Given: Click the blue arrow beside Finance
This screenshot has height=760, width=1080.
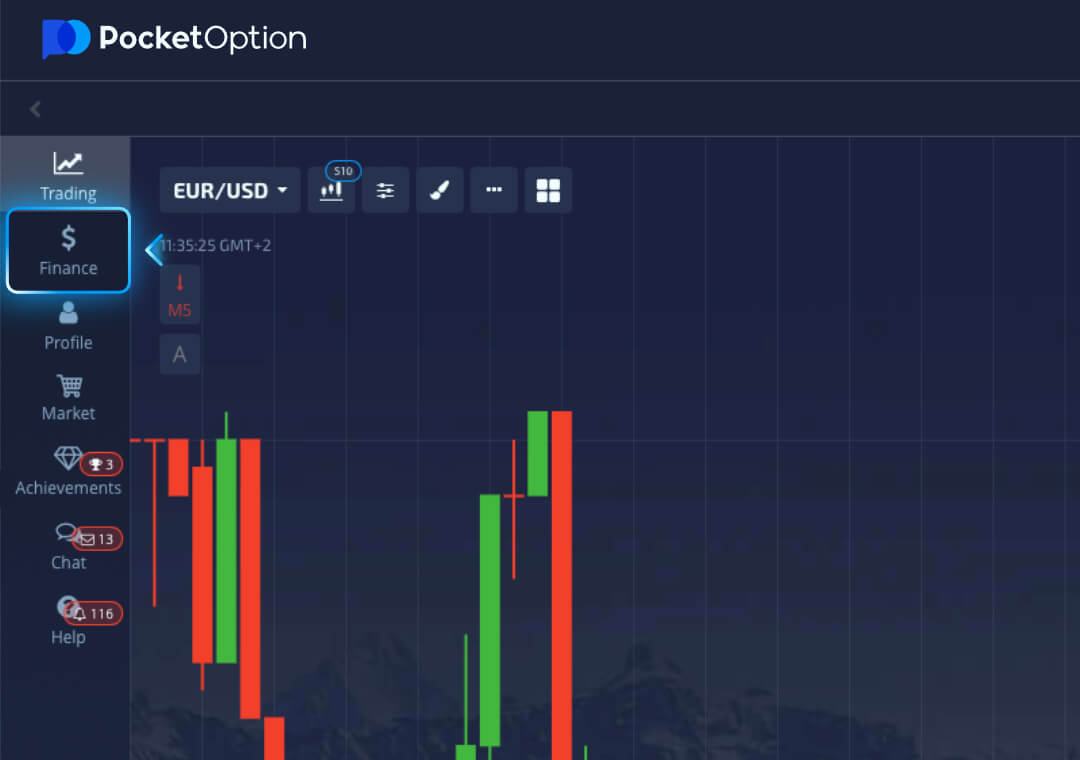Looking at the screenshot, I should coord(153,250).
